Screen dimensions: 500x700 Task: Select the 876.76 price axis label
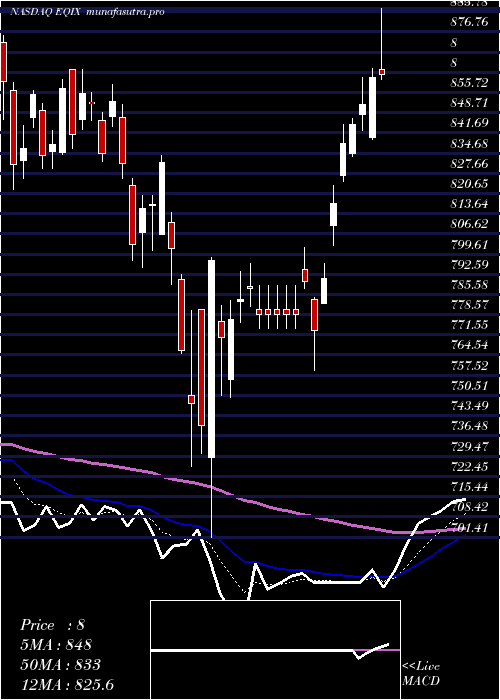click(469, 22)
